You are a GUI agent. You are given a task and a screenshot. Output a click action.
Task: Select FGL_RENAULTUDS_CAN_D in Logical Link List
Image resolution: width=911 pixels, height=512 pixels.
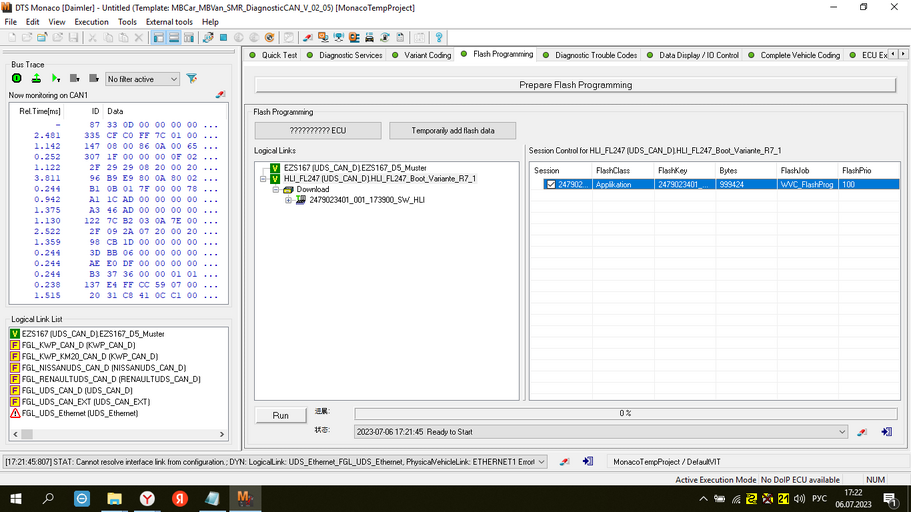click(111, 379)
